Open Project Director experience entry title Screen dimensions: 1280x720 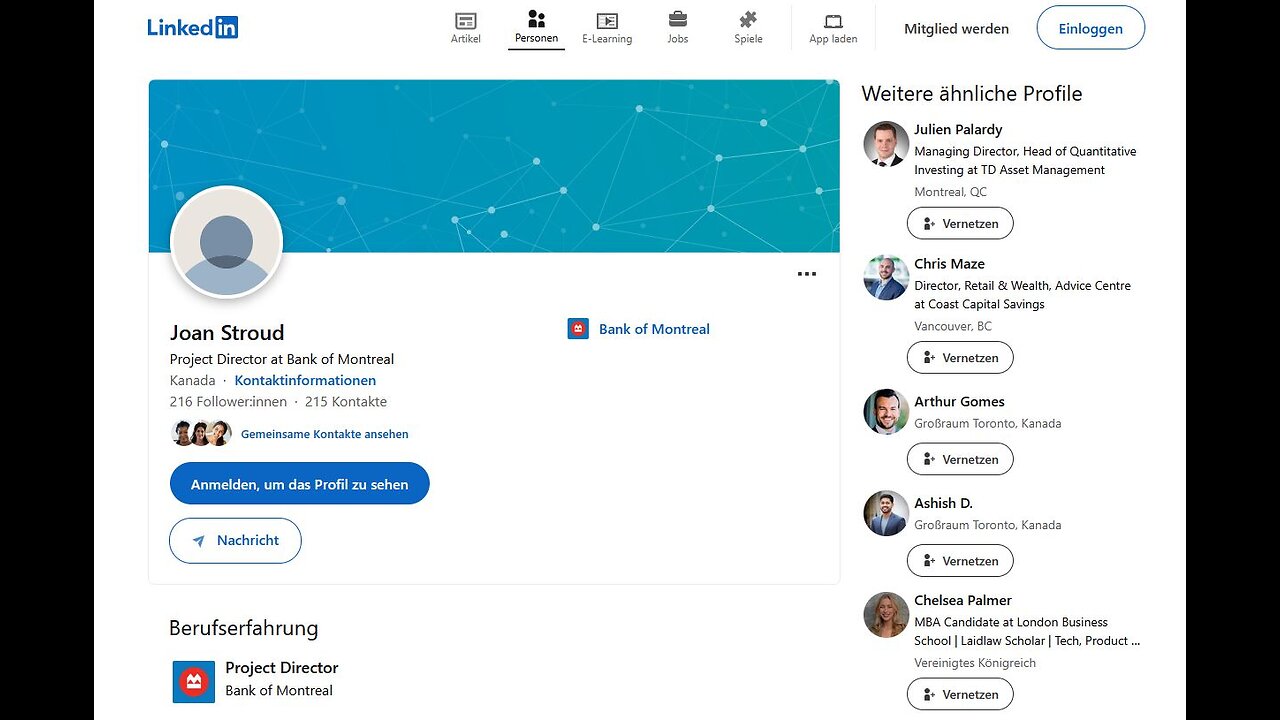pyautogui.click(x=282, y=667)
